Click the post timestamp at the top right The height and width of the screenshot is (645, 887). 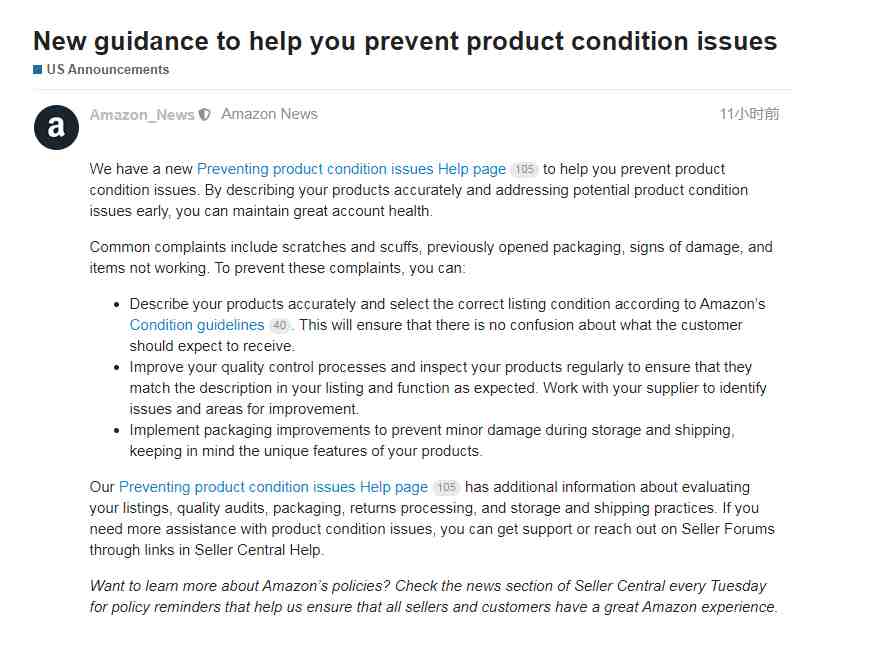[749, 114]
